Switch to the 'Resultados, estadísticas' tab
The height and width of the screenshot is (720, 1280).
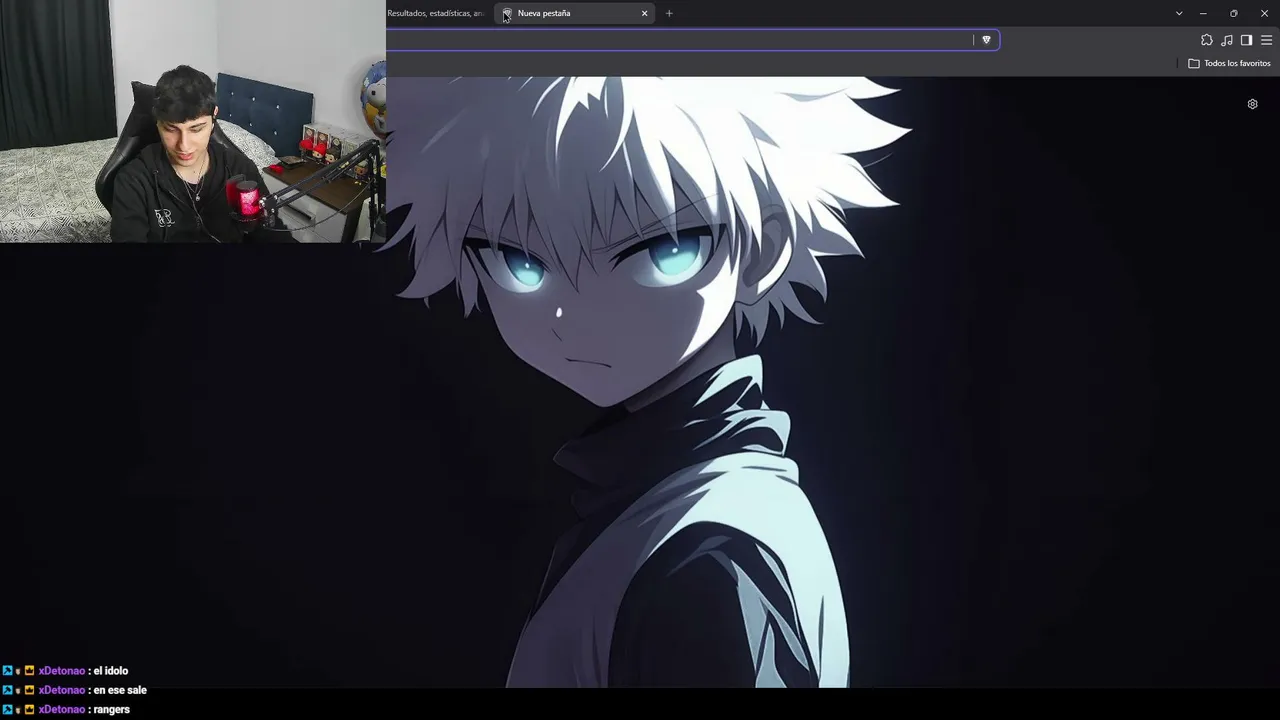(x=436, y=13)
